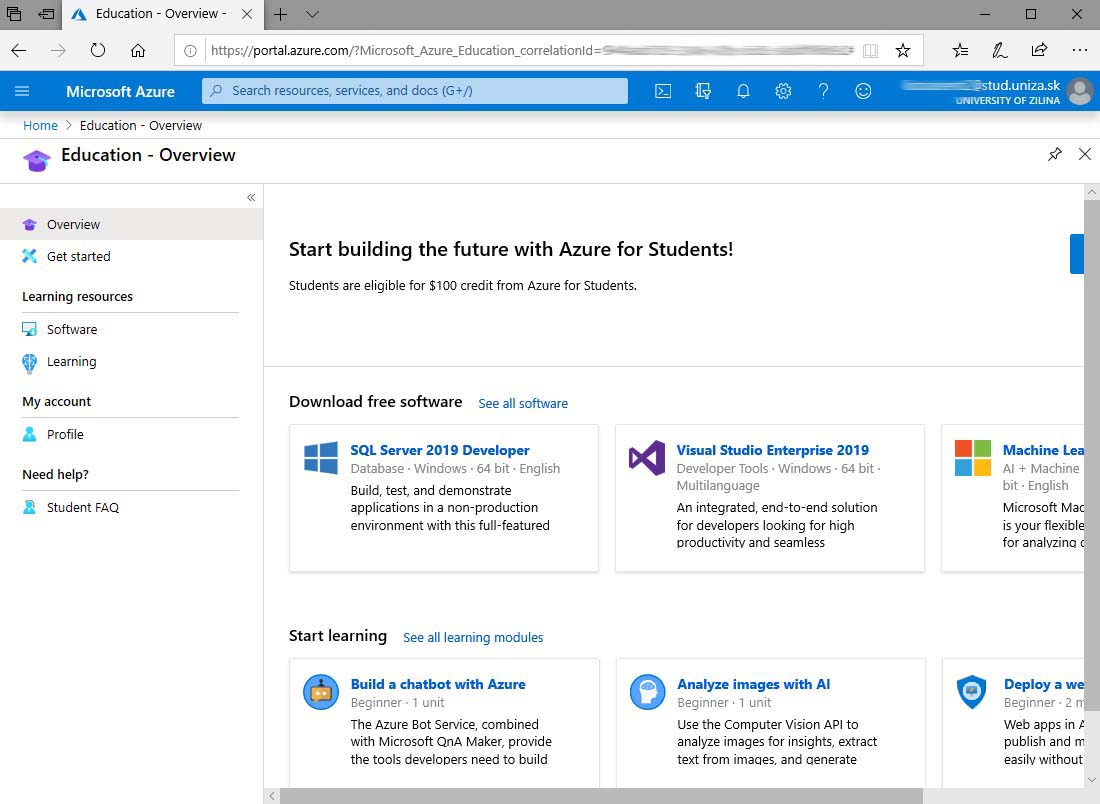The width and height of the screenshot is (1100, 804).
Task: Open the Azure portal hamburger menu
Action: (x=22, y=91)
